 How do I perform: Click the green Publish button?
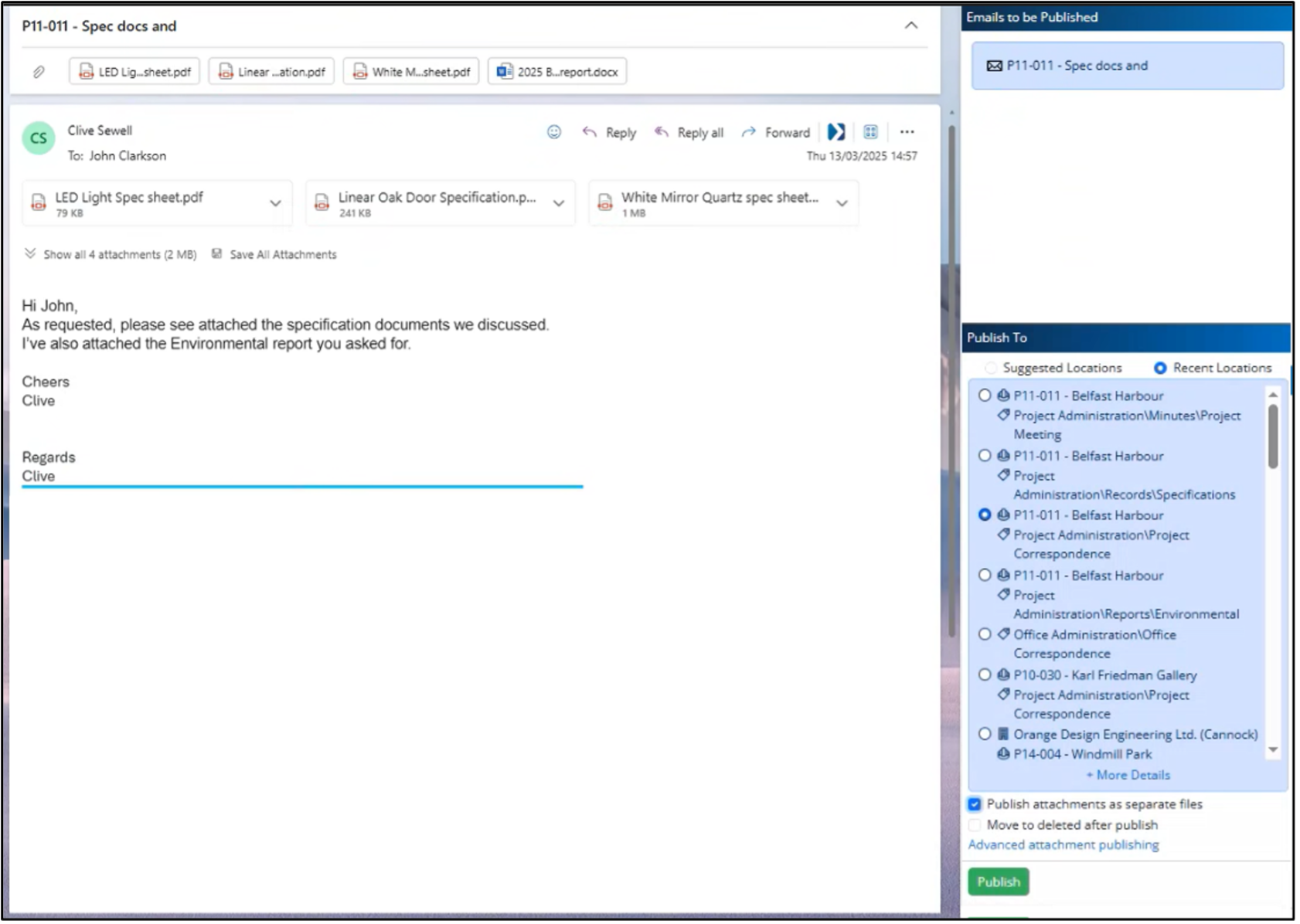coord(998,882)
